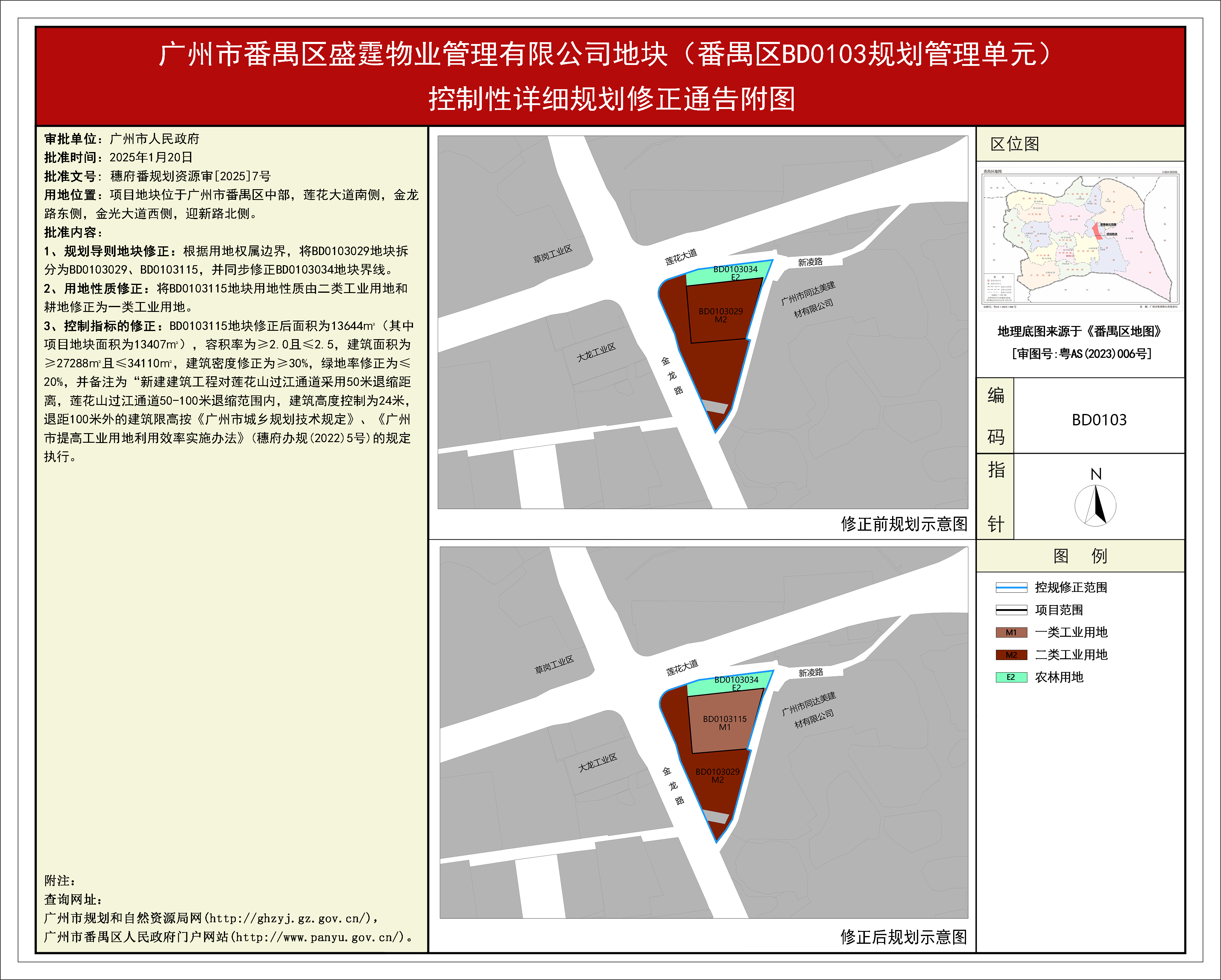Click BD0103115 M1 parcel in lower map
Image resolution: width=1221 pixels, height=980 pixels.
pos(724,723)
